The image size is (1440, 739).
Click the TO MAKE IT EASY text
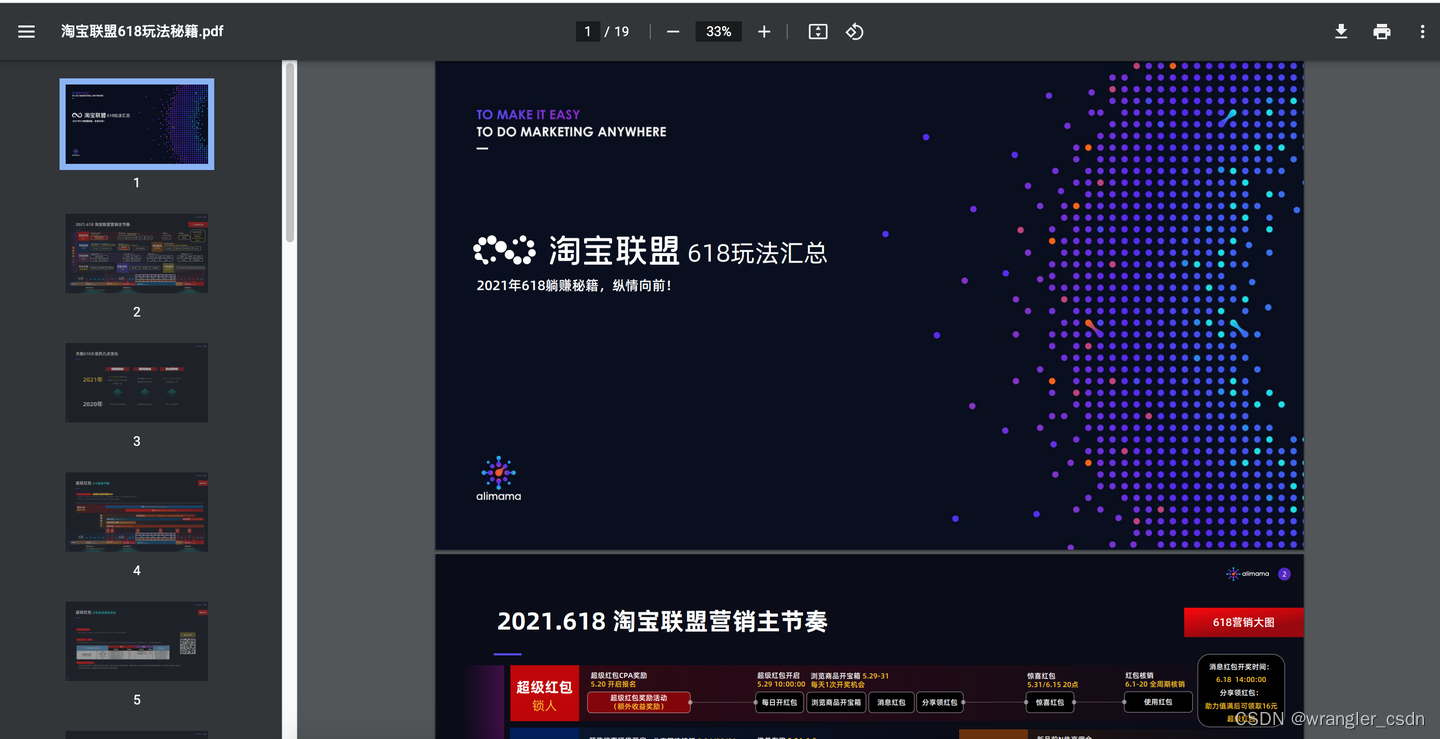click(528, 115)
